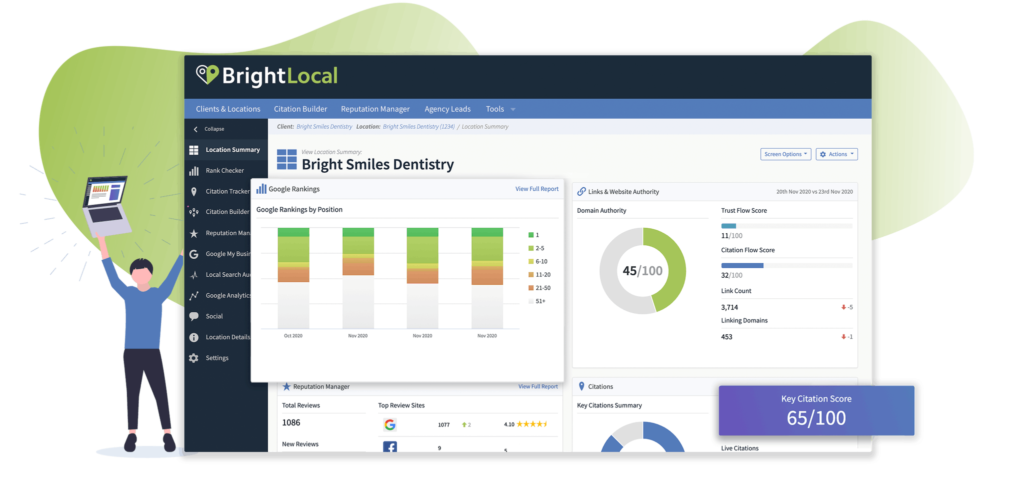
Task: Click the Citation Builder icon in sidebar
Action: point(193,212)
